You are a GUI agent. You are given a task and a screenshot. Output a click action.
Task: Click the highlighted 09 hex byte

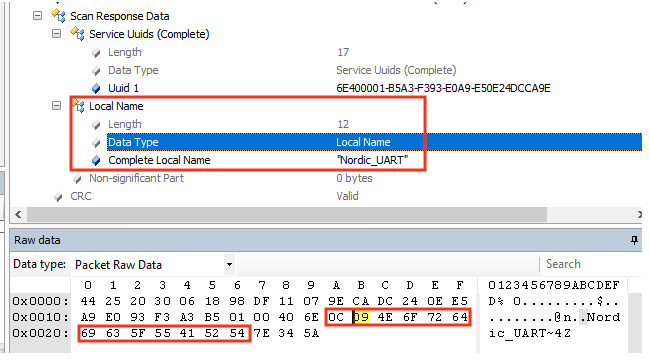361,317
